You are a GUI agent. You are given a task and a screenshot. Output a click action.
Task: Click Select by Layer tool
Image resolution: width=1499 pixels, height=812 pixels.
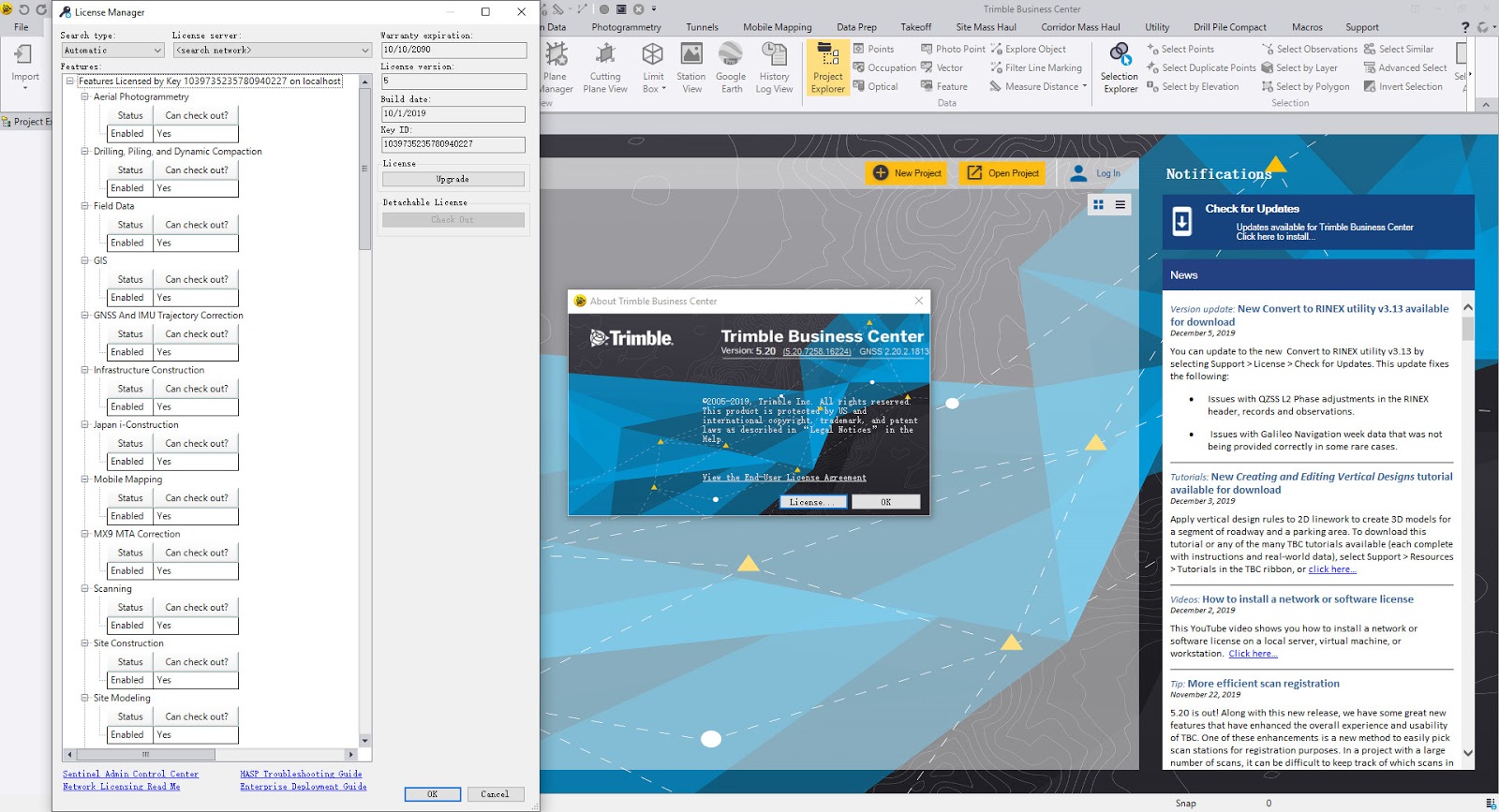coord(1299,67)
